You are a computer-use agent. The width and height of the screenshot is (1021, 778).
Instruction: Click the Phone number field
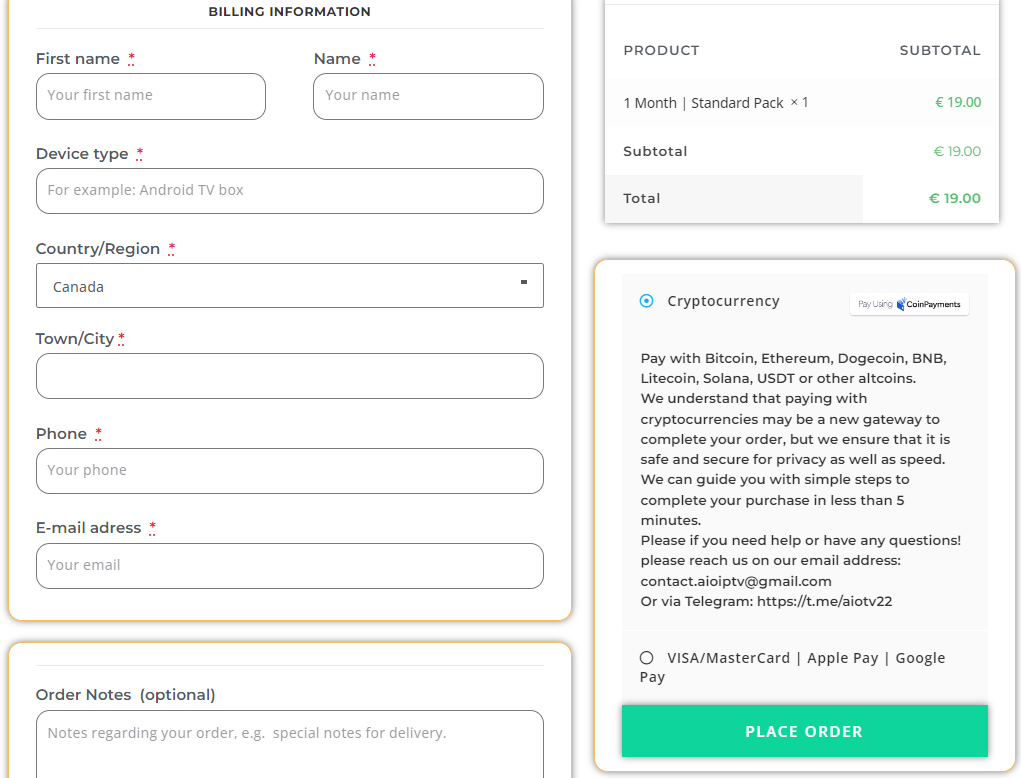click(x=289, y=471)
